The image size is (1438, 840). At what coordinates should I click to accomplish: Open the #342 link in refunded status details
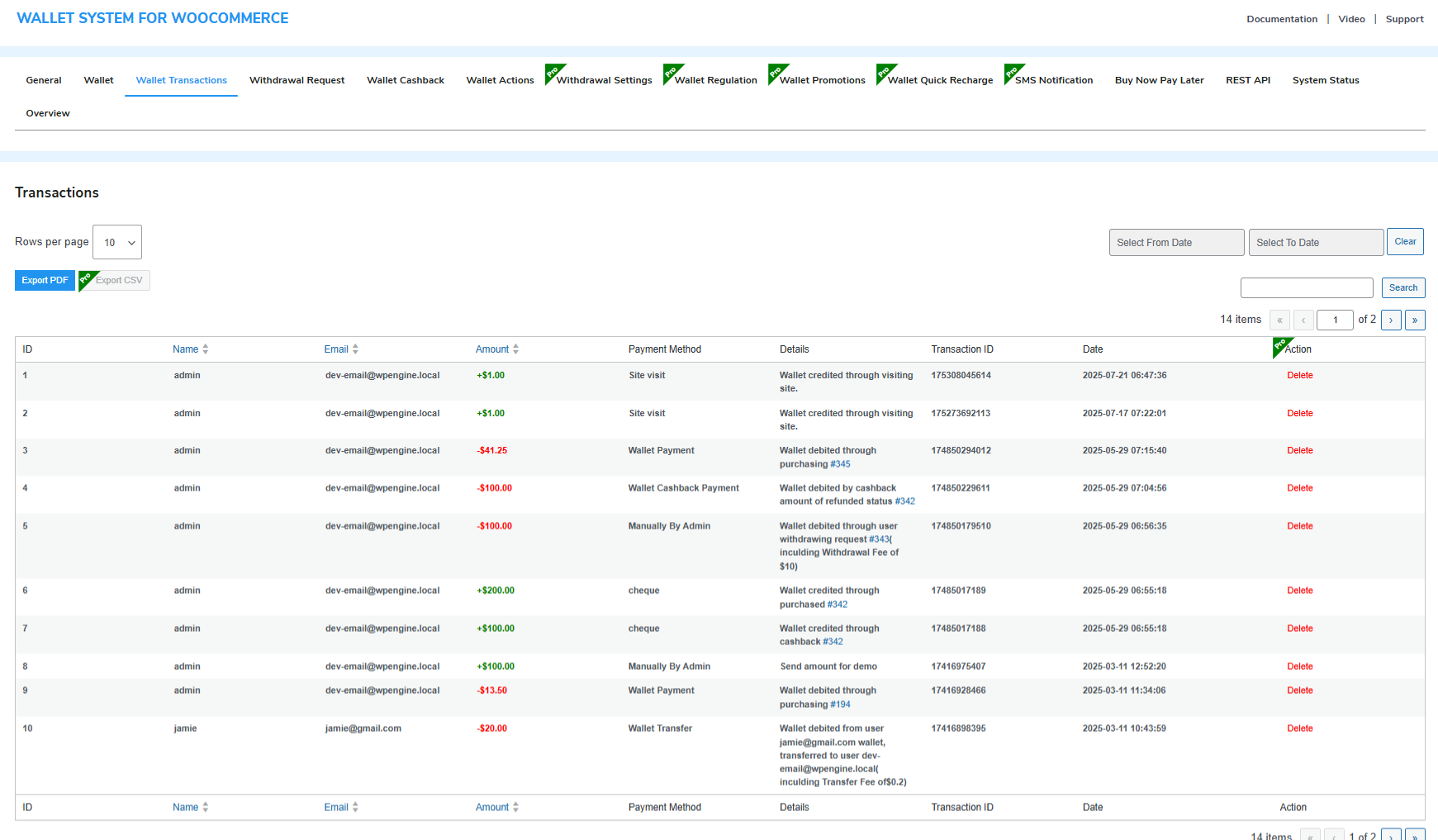(x=905, y=501)
